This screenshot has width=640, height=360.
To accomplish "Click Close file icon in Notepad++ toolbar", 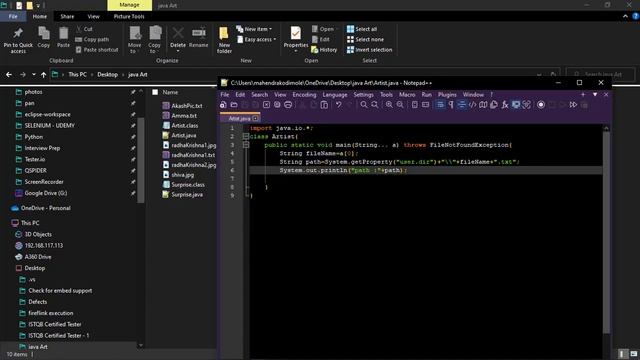I will coord(266,105).
